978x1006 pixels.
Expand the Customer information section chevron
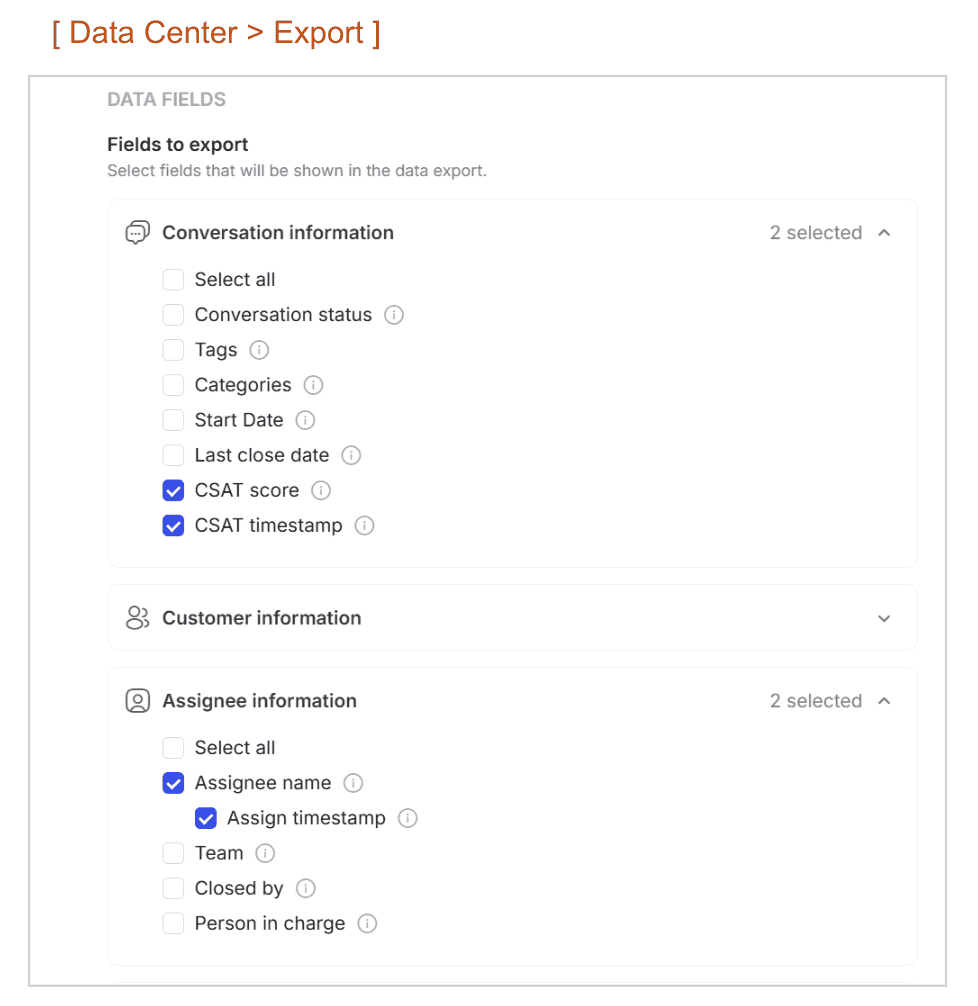[x=884, y=618]
